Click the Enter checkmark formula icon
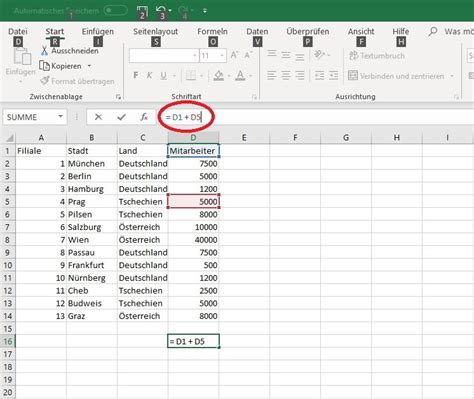This screenshot has width=474, height=399. [122, 117]
